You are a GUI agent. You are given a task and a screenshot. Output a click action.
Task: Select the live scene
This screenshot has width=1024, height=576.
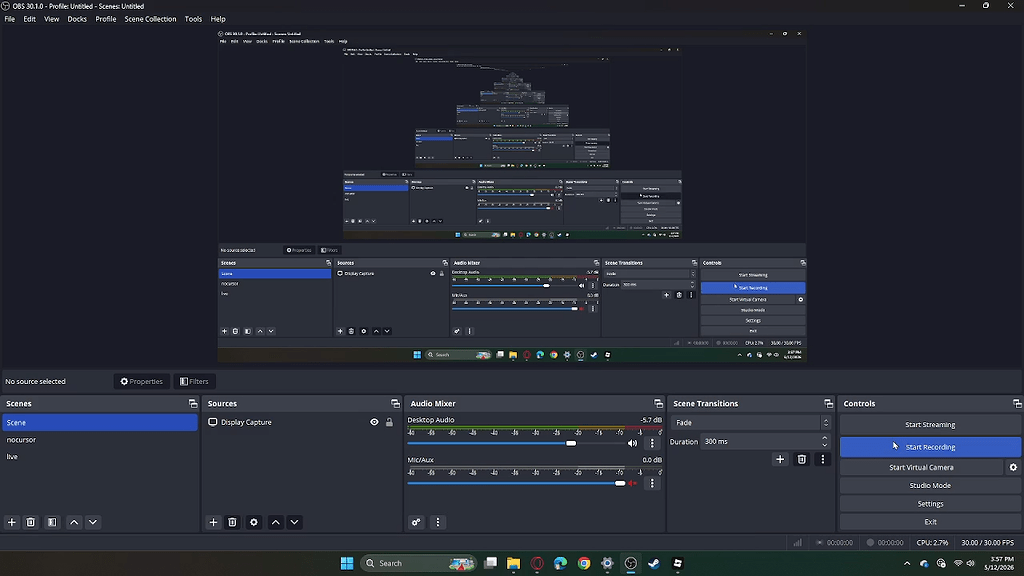point(99,456)
